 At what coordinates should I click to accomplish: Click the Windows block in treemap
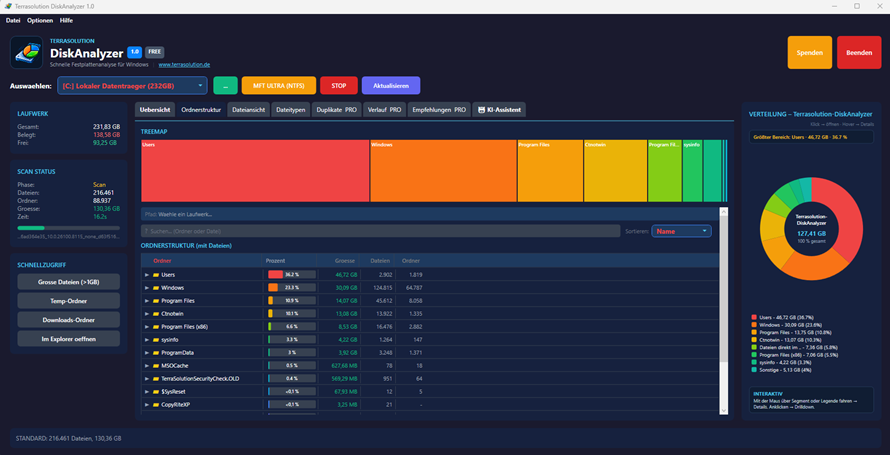coord(443,171)
